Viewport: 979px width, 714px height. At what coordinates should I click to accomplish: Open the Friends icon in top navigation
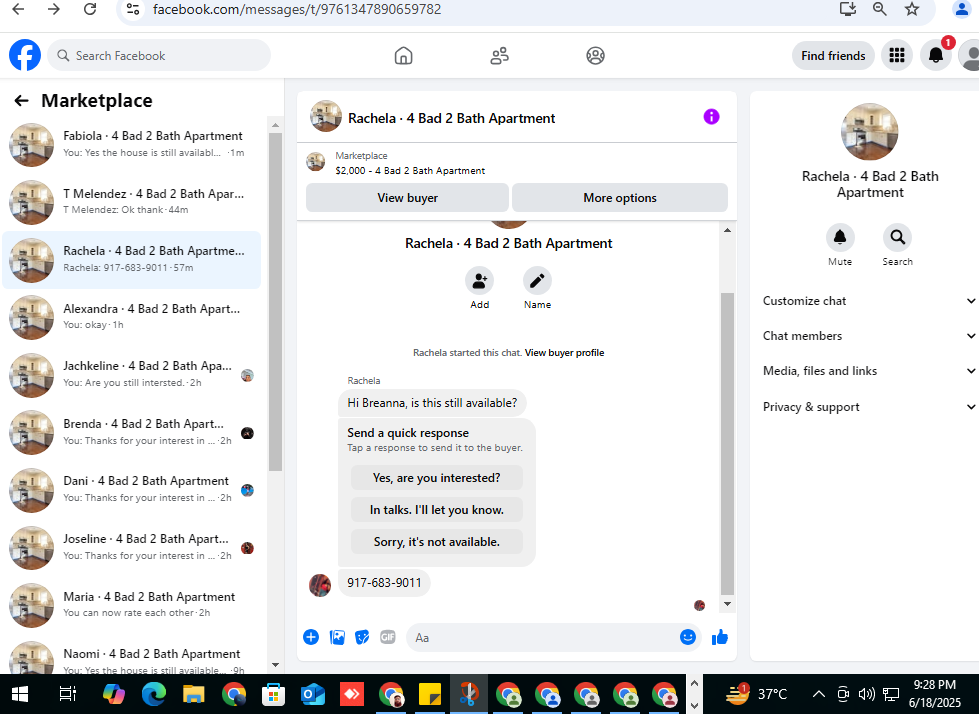coord(499,56)
